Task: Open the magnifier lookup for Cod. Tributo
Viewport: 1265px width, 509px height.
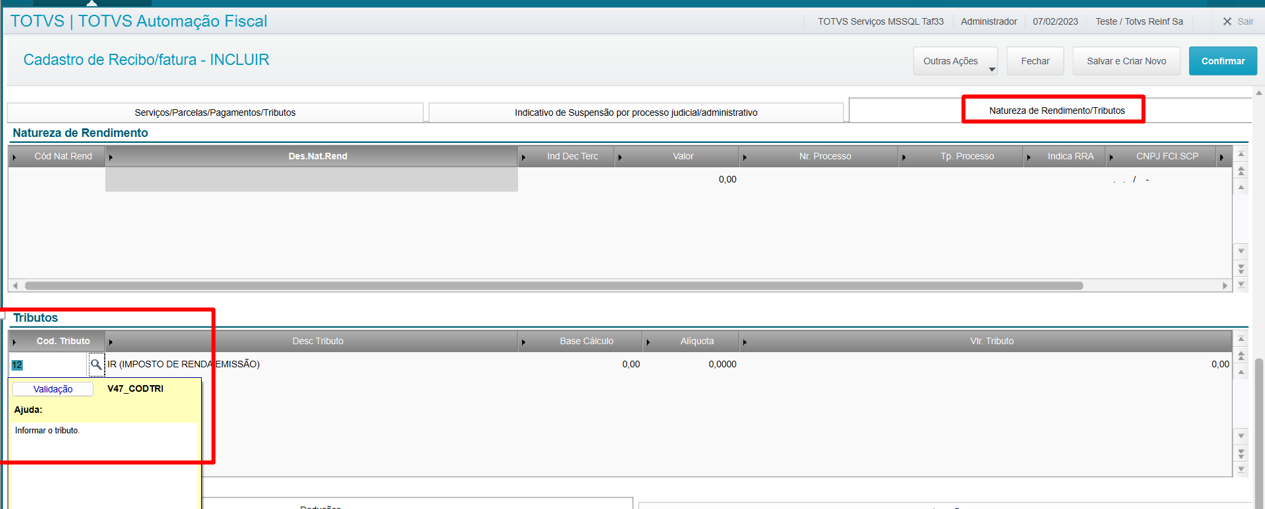Action: [96, 365]
